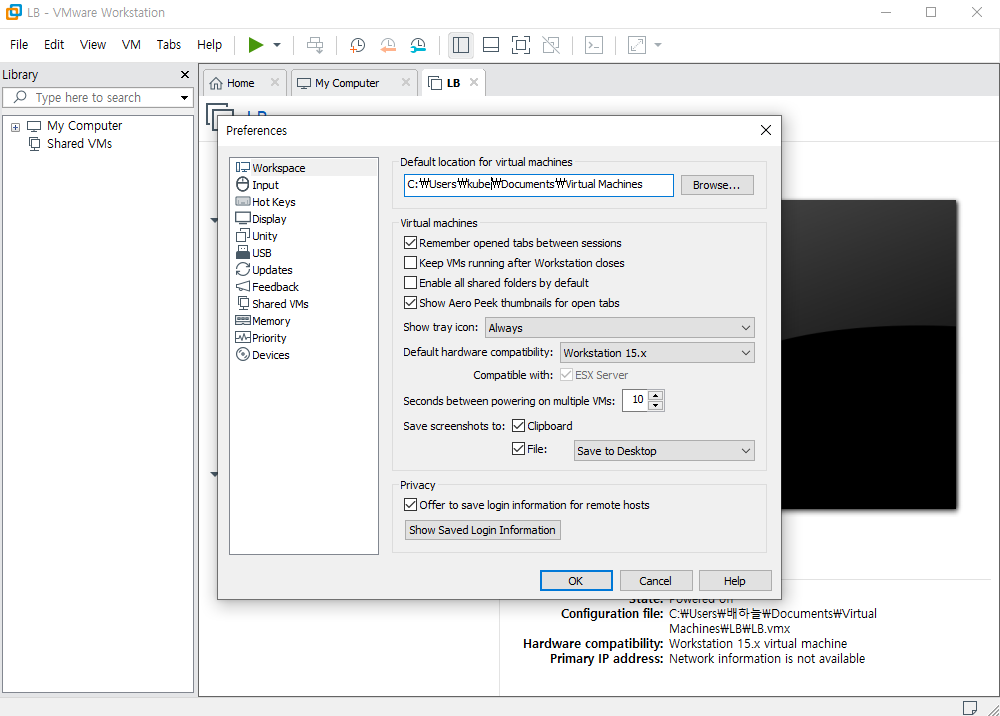The image size is (1000, 716).
Task: Open the power options dropdown arrow
Action: tap(277, 45)
